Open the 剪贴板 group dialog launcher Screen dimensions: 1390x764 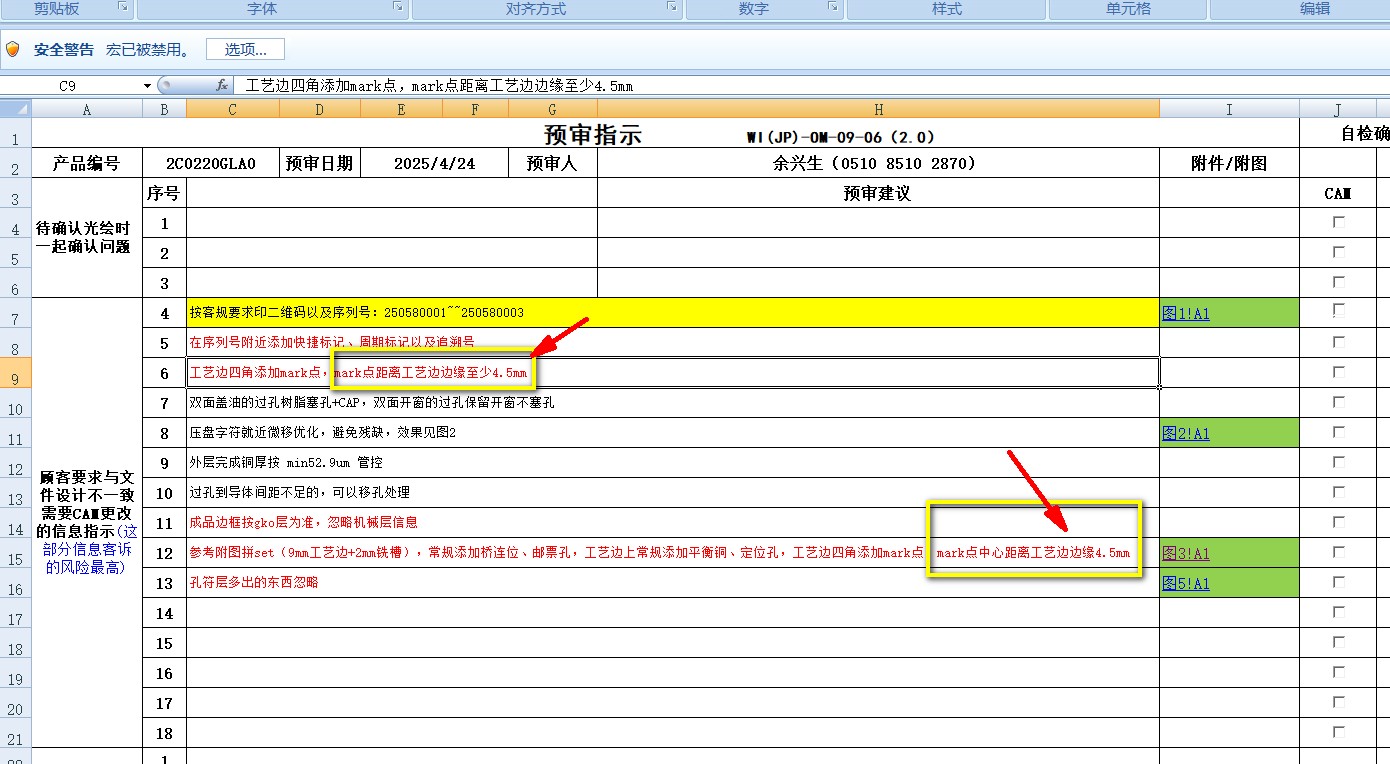[x=123, y=7]
